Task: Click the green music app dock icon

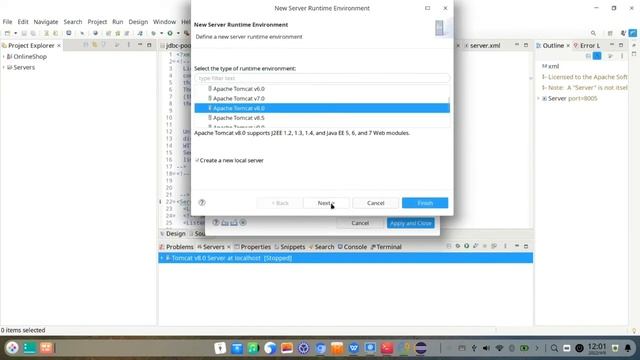Action: [x=253, y=348]
